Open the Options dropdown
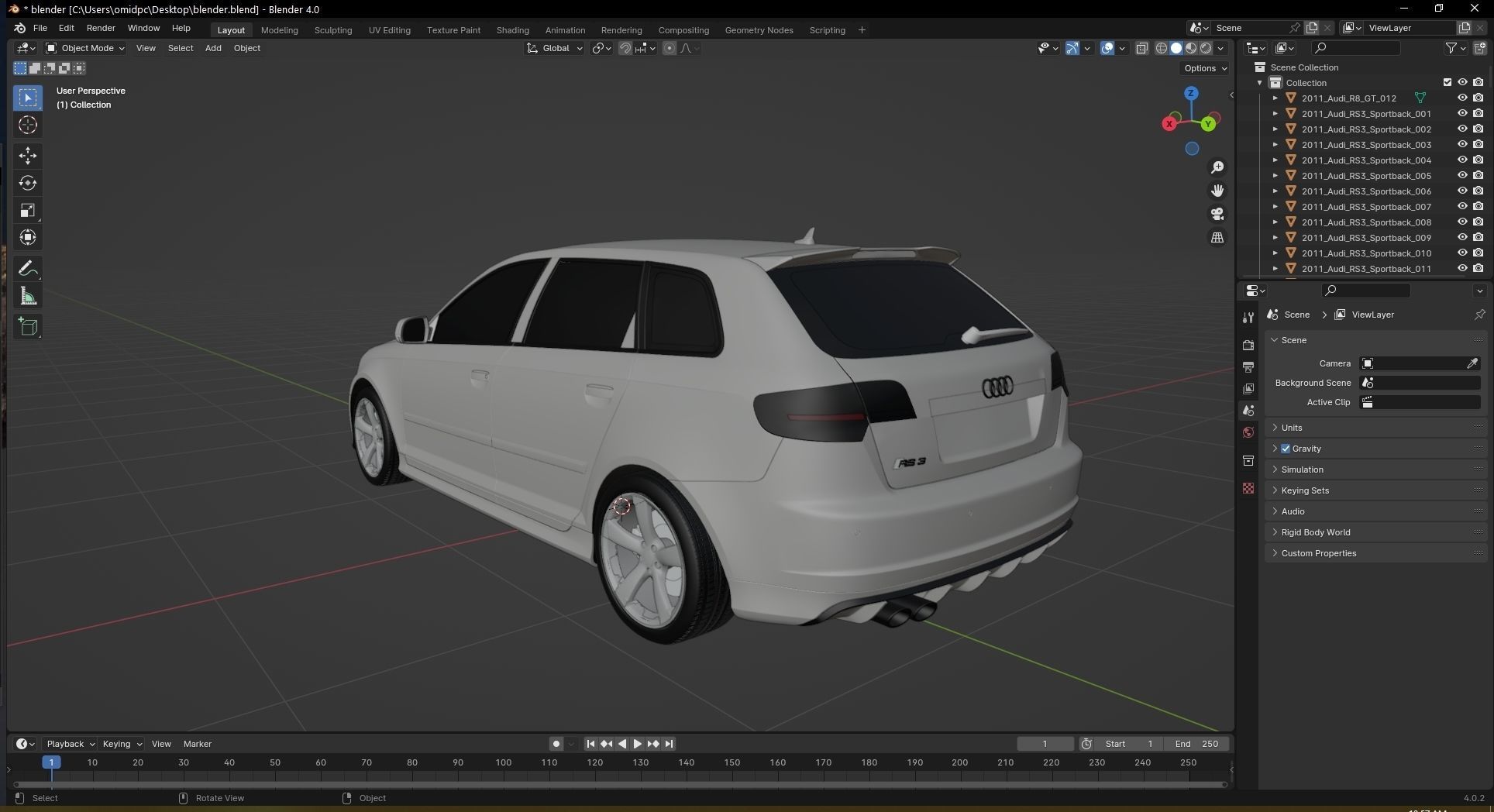1494x812 pixels. [1206, 68]
